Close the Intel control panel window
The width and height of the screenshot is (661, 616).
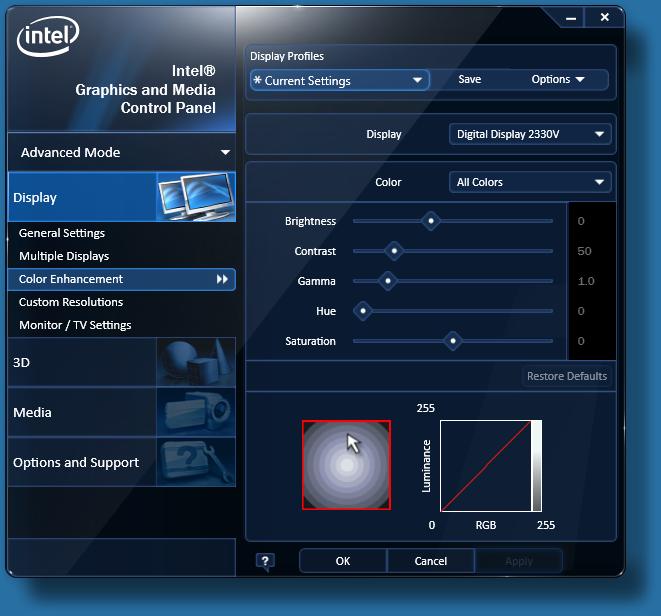click(x=605, y=17)
